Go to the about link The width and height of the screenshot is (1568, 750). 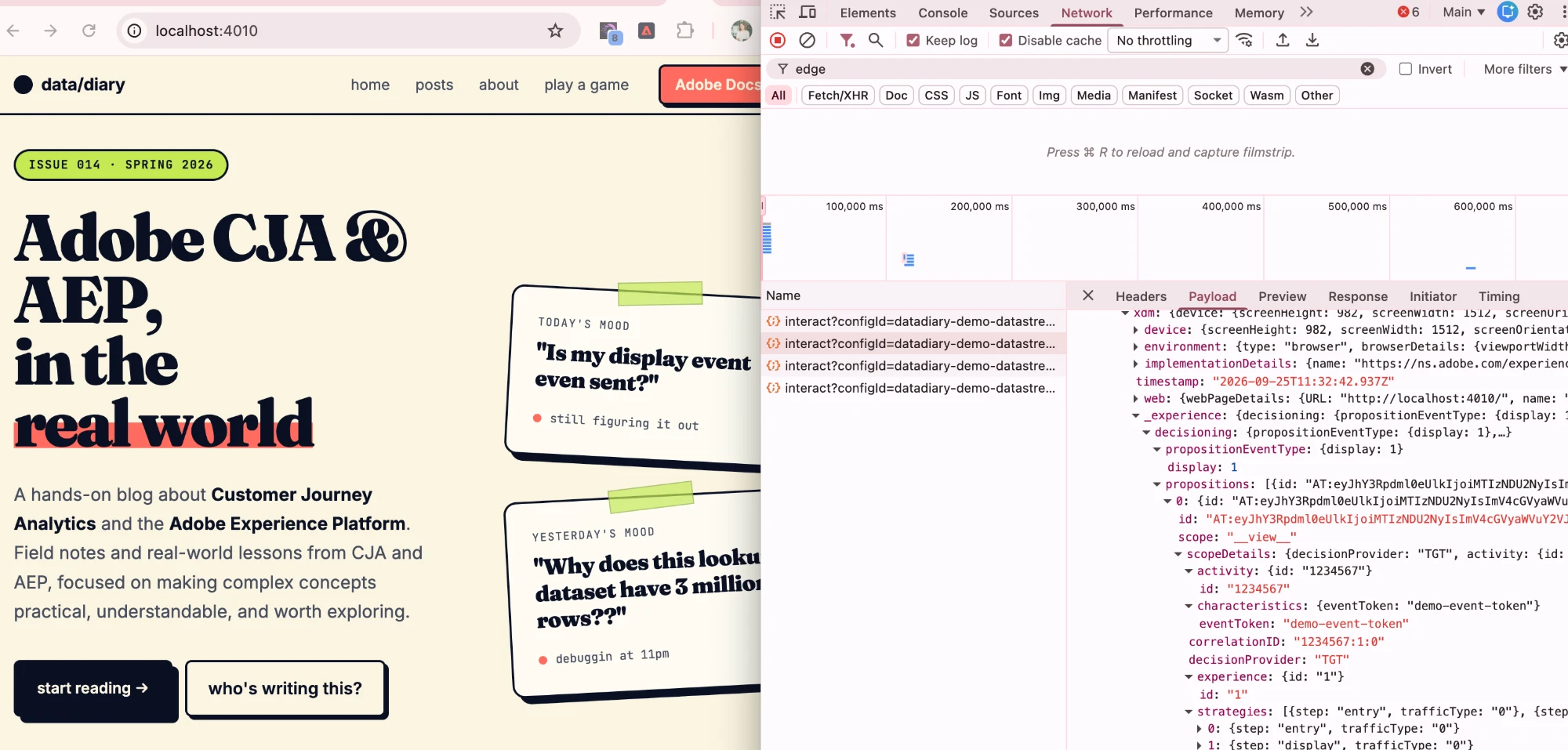tap(499, 85)
